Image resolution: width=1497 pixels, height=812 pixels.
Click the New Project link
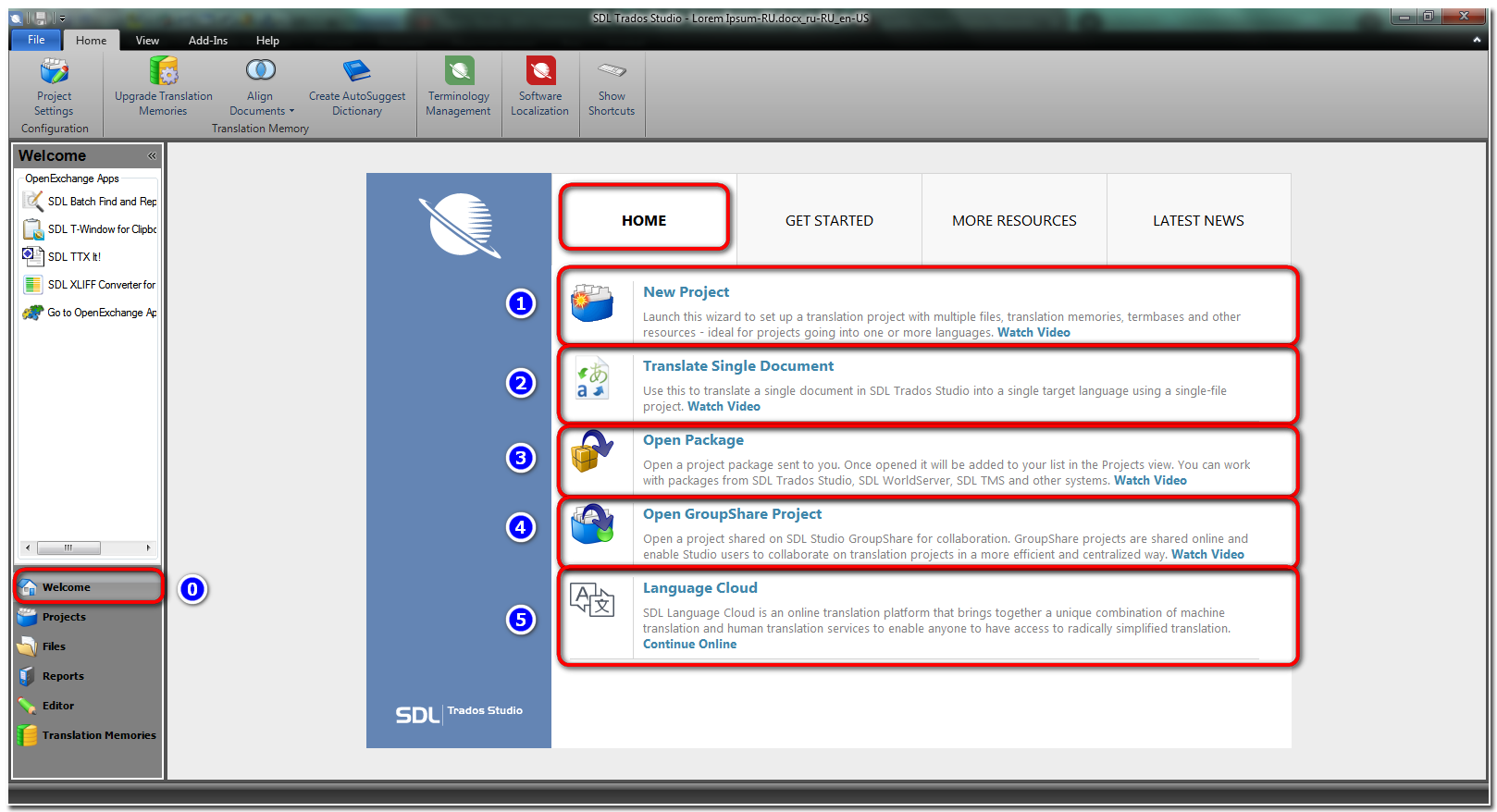(x=686, y=292)
